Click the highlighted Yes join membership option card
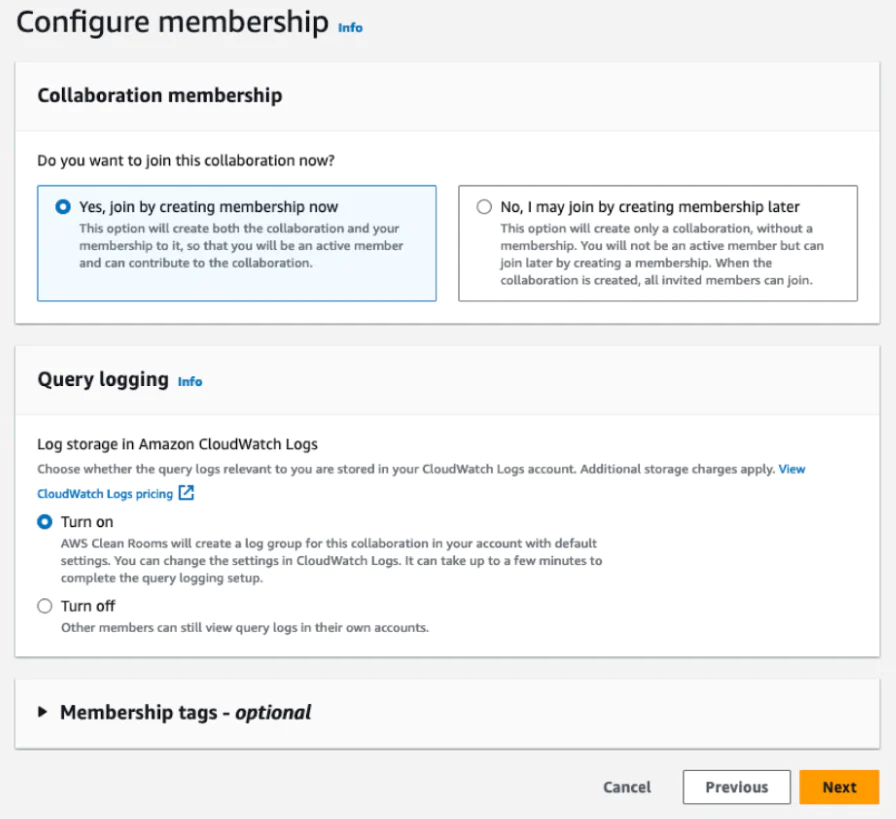 point(237,242)
